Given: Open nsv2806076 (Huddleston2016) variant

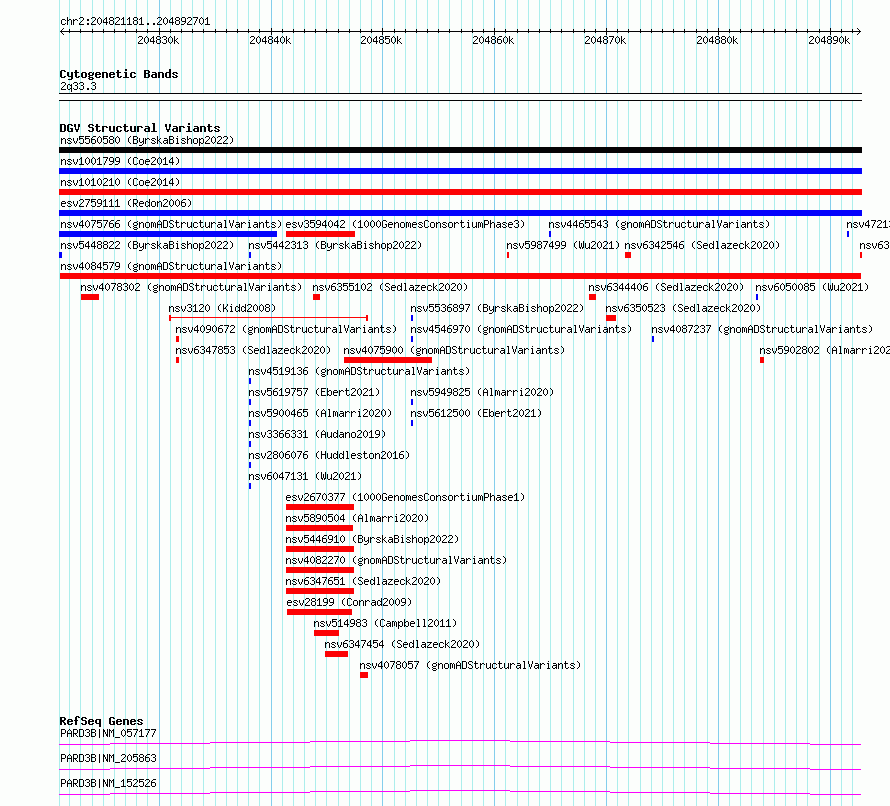Looking at the screenshot, I should [x=329, y=455].
